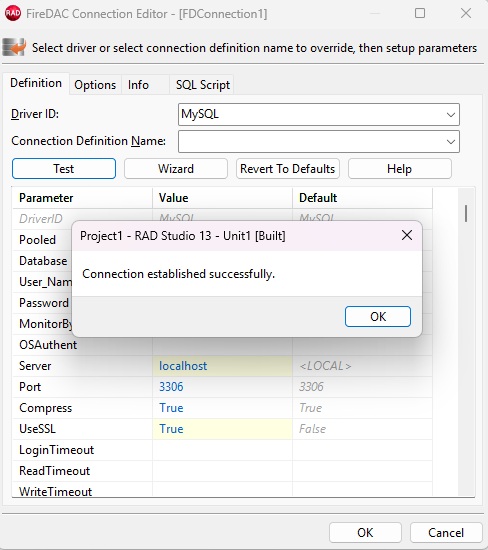Select the SQL Script tab
Image resolution: width=488 pixels, height=550 pixels.
[202, 85]
